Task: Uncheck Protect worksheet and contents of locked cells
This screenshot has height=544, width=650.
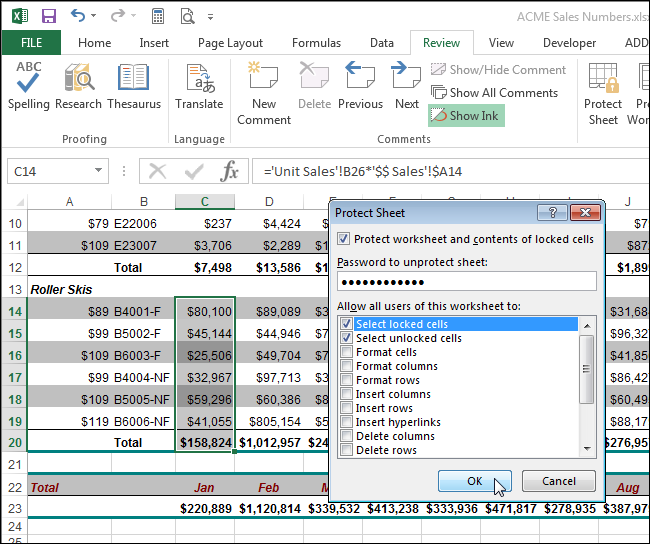Action: tap(343, 239)
